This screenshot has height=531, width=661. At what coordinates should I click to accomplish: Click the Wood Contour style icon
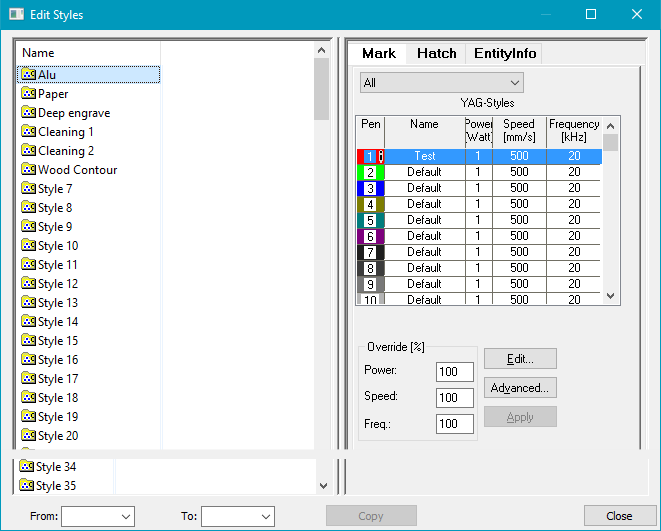(x=29, y=170)
